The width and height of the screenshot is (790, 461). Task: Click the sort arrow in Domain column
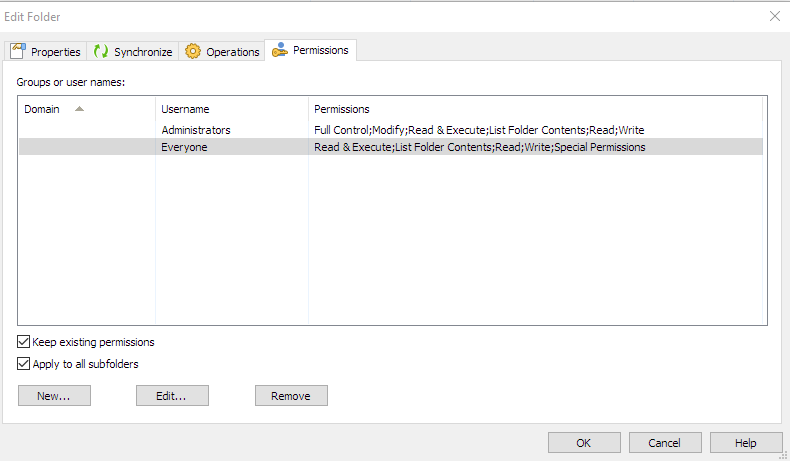tap(80, 109)
